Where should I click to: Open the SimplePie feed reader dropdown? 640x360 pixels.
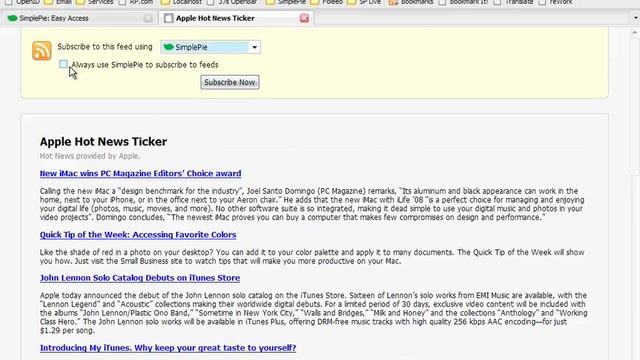pos(210,47)
